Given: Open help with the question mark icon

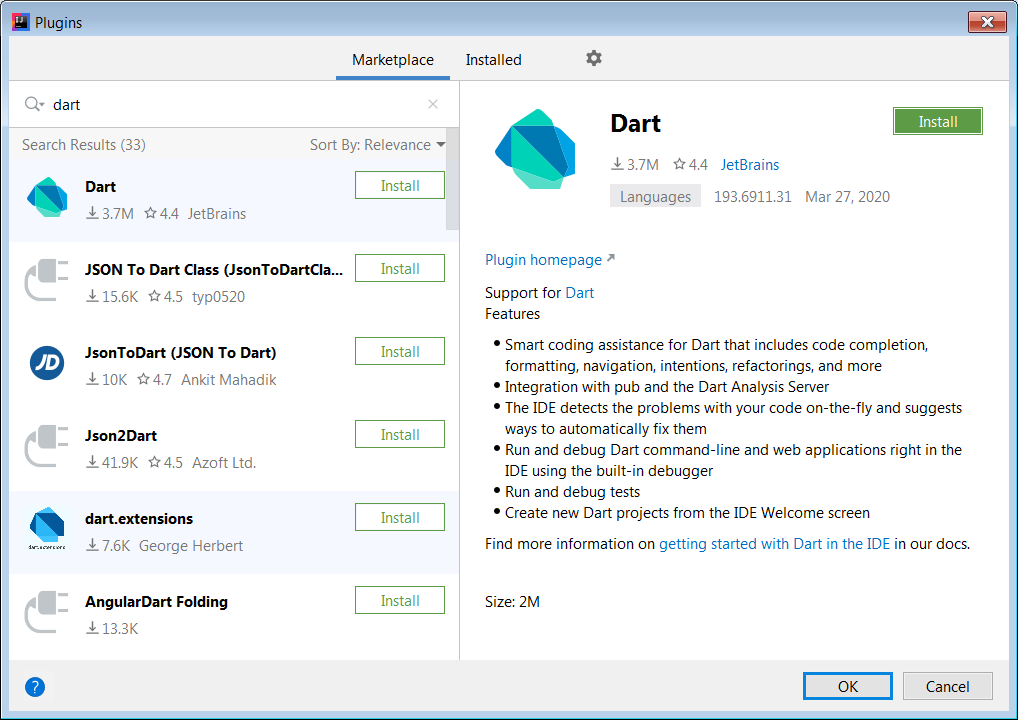Looking at the screenshot, I should click(x=35, y=687).
